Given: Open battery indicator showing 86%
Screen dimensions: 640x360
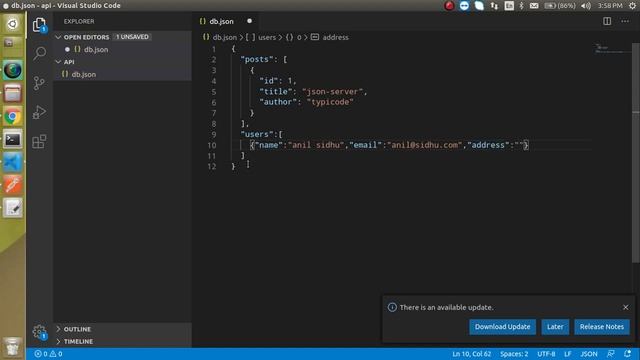Looking at the screenshot, I should click(560, 6).
